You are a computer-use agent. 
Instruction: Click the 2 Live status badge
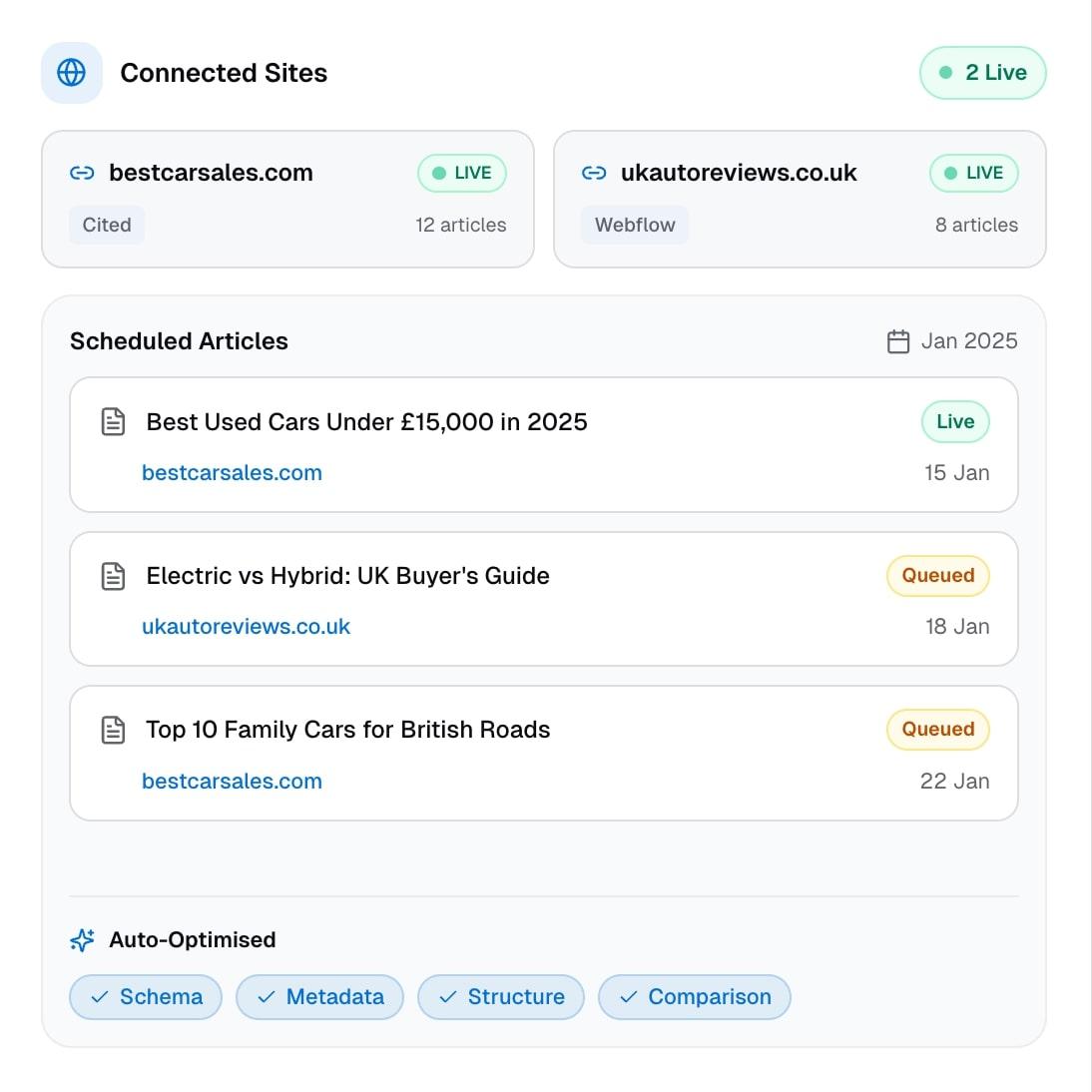pos(983,73)
